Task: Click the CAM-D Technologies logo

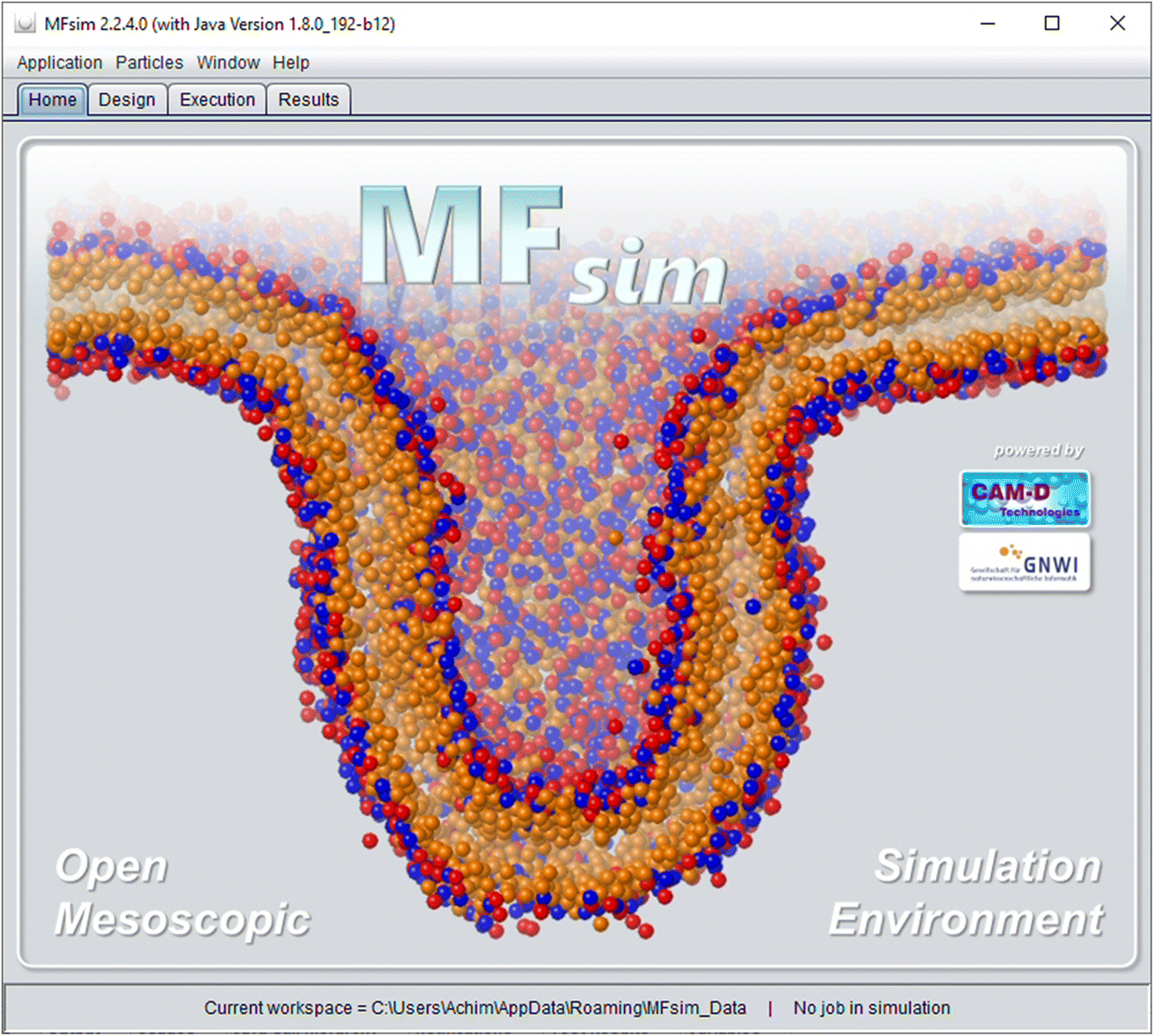Action: pyautogui.click(x=1025, y=499)
